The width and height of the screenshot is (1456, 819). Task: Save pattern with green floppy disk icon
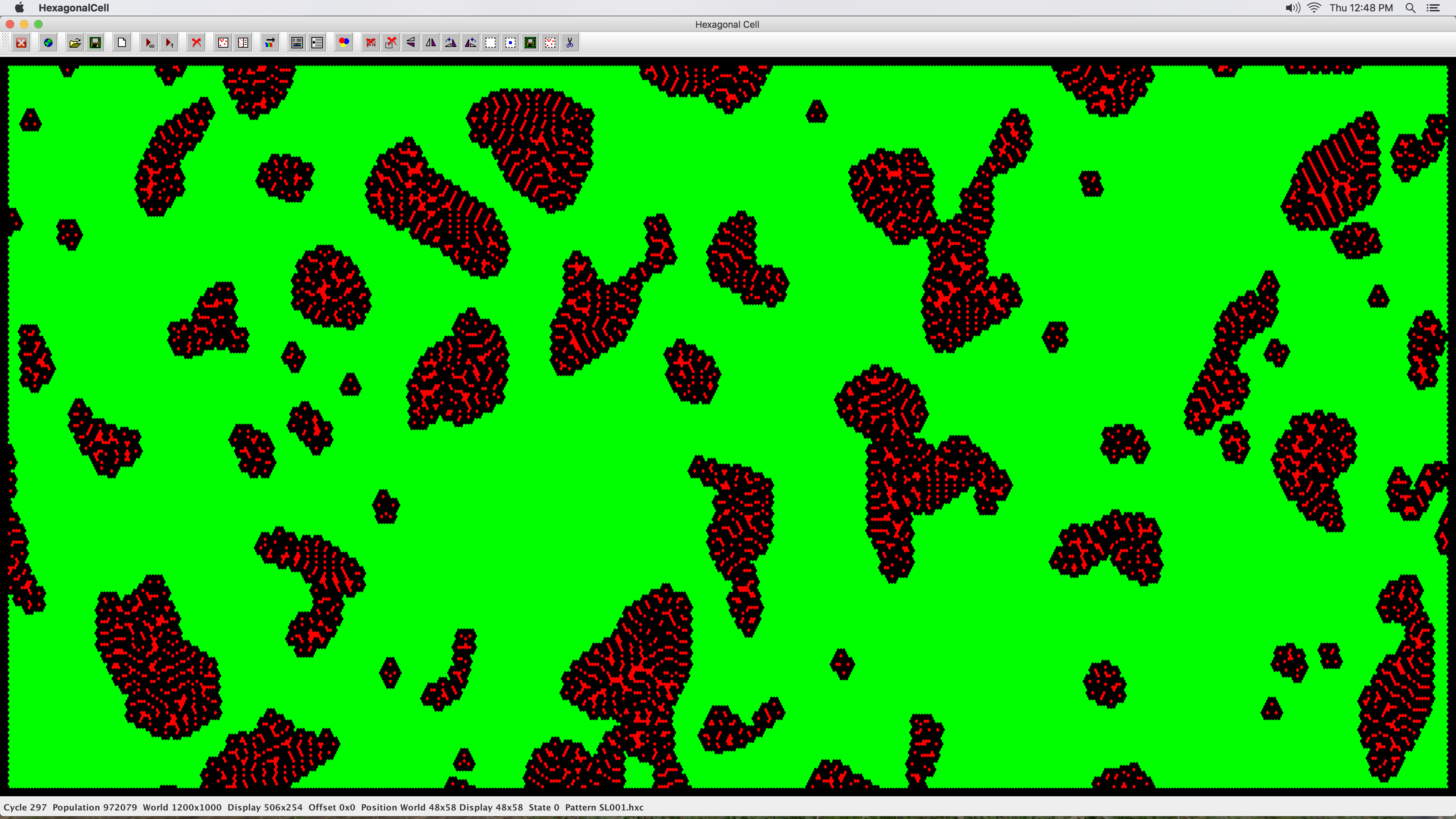coord(95,43)
